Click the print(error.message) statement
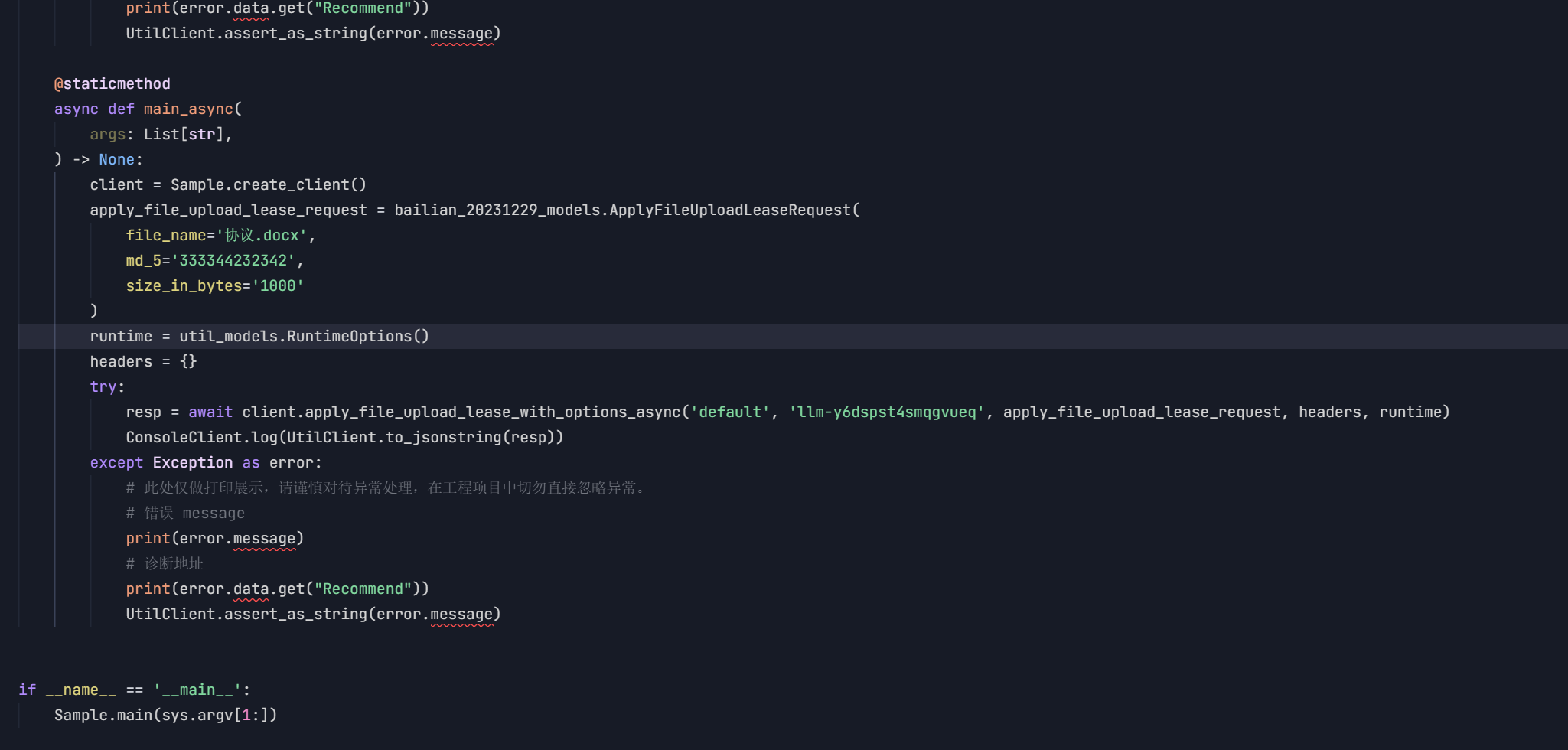This screenshot has height=750, width=1568. point(214,538)
